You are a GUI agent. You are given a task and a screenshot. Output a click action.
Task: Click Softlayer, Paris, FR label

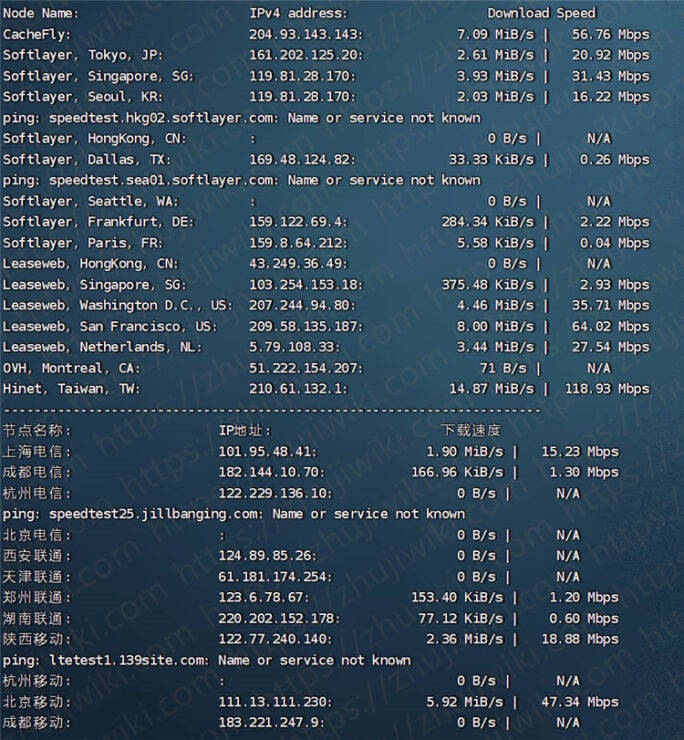83,243
